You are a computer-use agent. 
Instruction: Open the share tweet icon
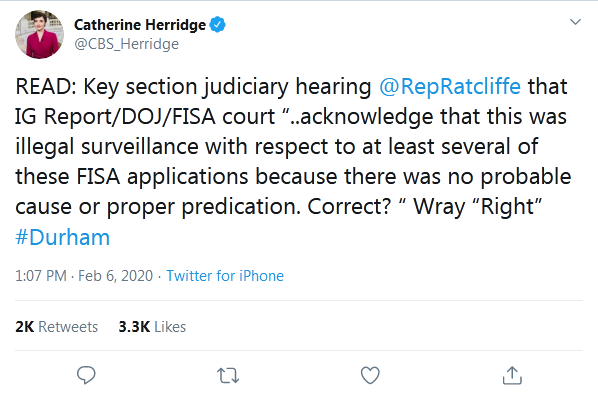(x=512, y=375)
